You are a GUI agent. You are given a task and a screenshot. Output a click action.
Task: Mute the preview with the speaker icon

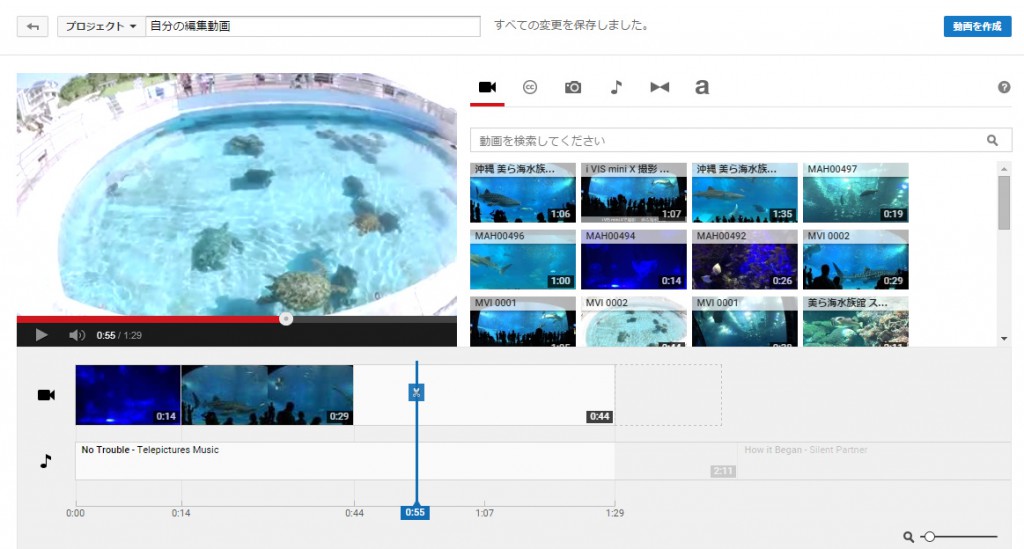[76, 335]
